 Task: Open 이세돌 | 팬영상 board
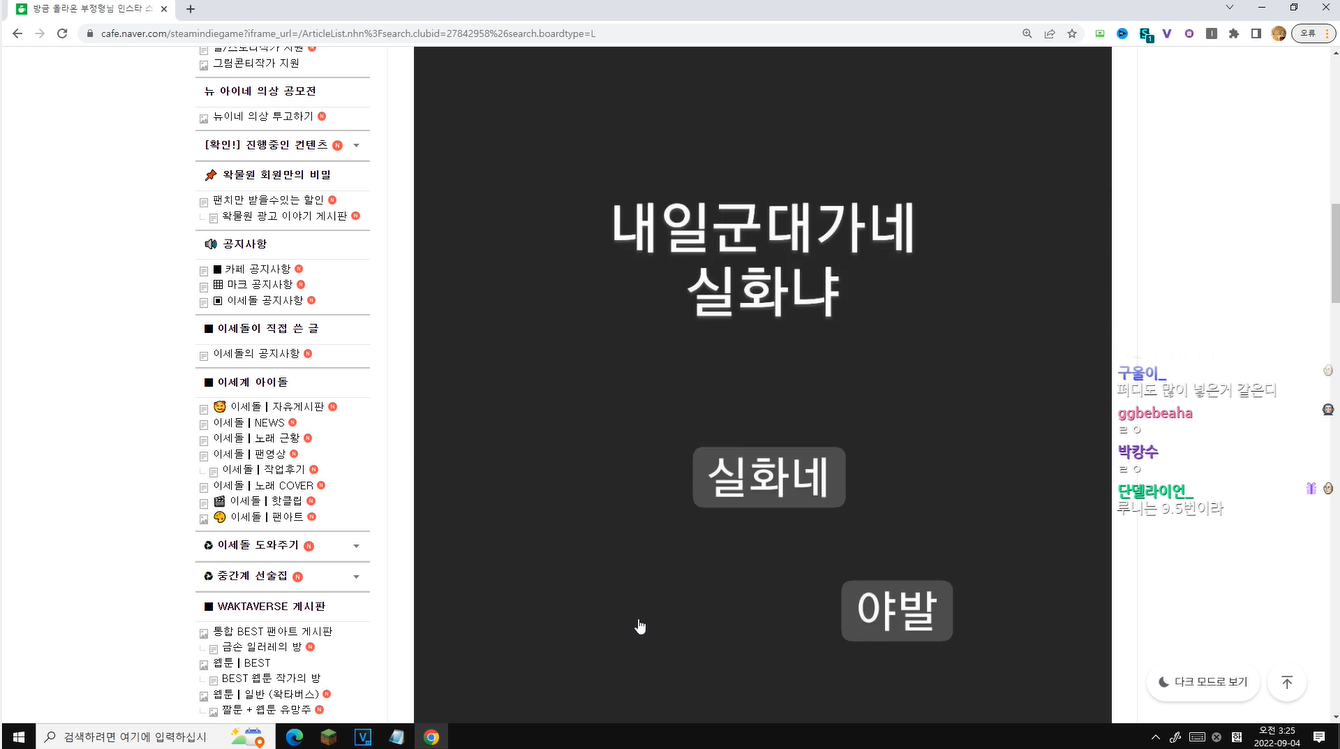(249, 454)
